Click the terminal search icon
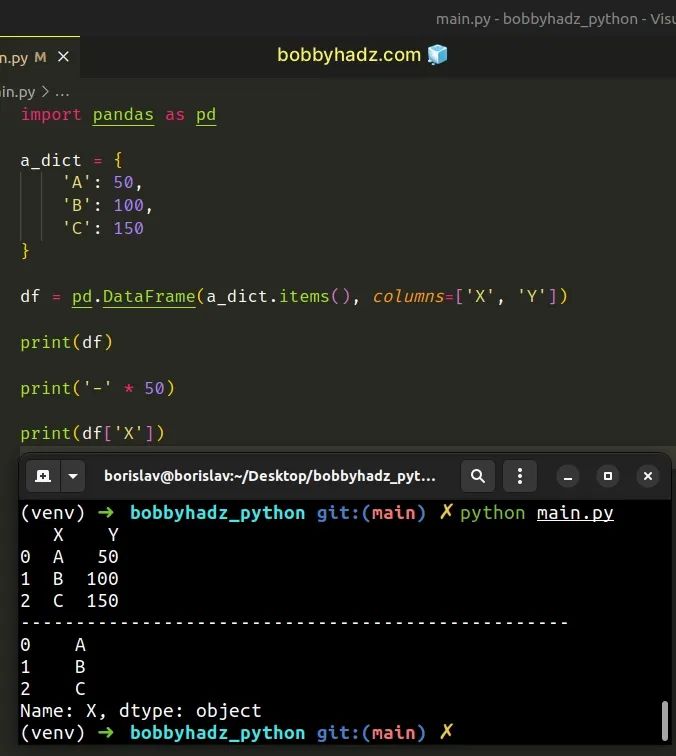 pos(478,476)
